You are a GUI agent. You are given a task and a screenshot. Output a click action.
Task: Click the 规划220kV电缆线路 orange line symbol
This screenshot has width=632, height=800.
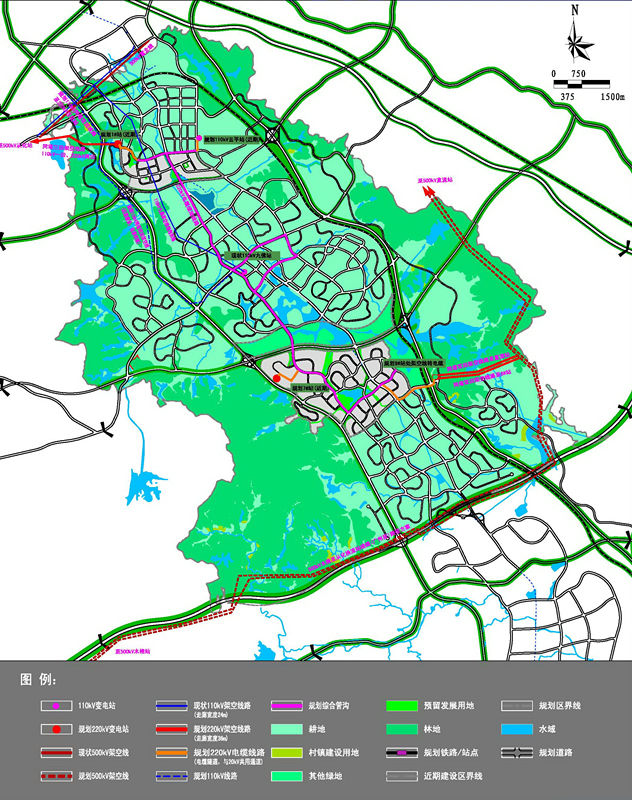(x=171, y=752)
